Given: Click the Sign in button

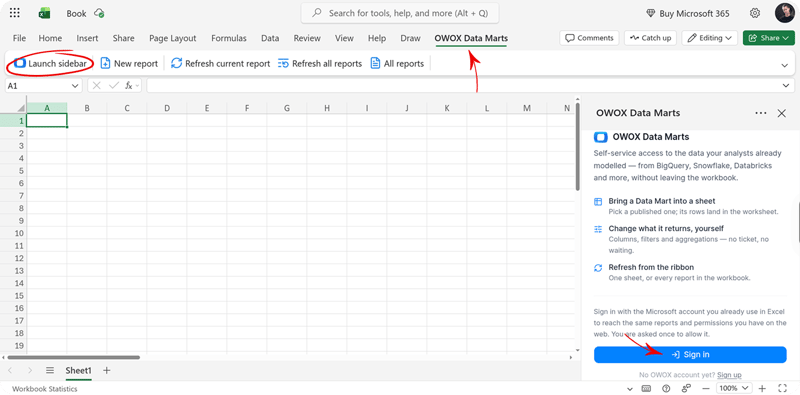Looking at the screenshot, I should (690, 355).
